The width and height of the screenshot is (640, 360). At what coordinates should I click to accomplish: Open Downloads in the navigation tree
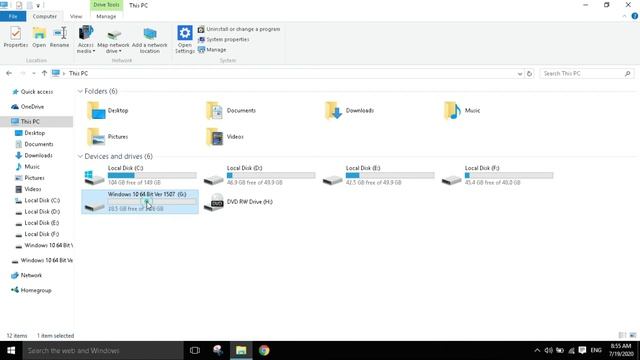click(38, 156)
